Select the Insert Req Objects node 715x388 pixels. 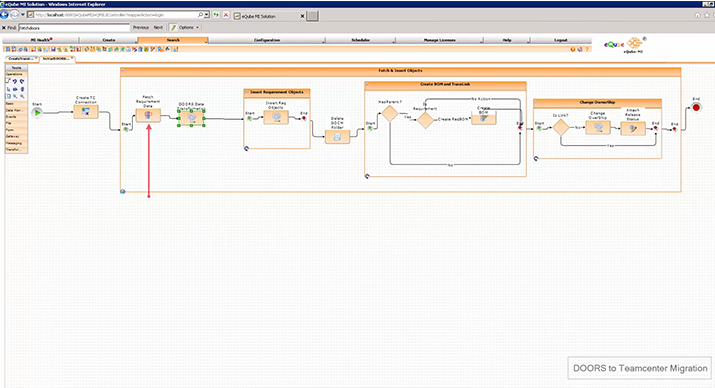click(x=276, y=117)
